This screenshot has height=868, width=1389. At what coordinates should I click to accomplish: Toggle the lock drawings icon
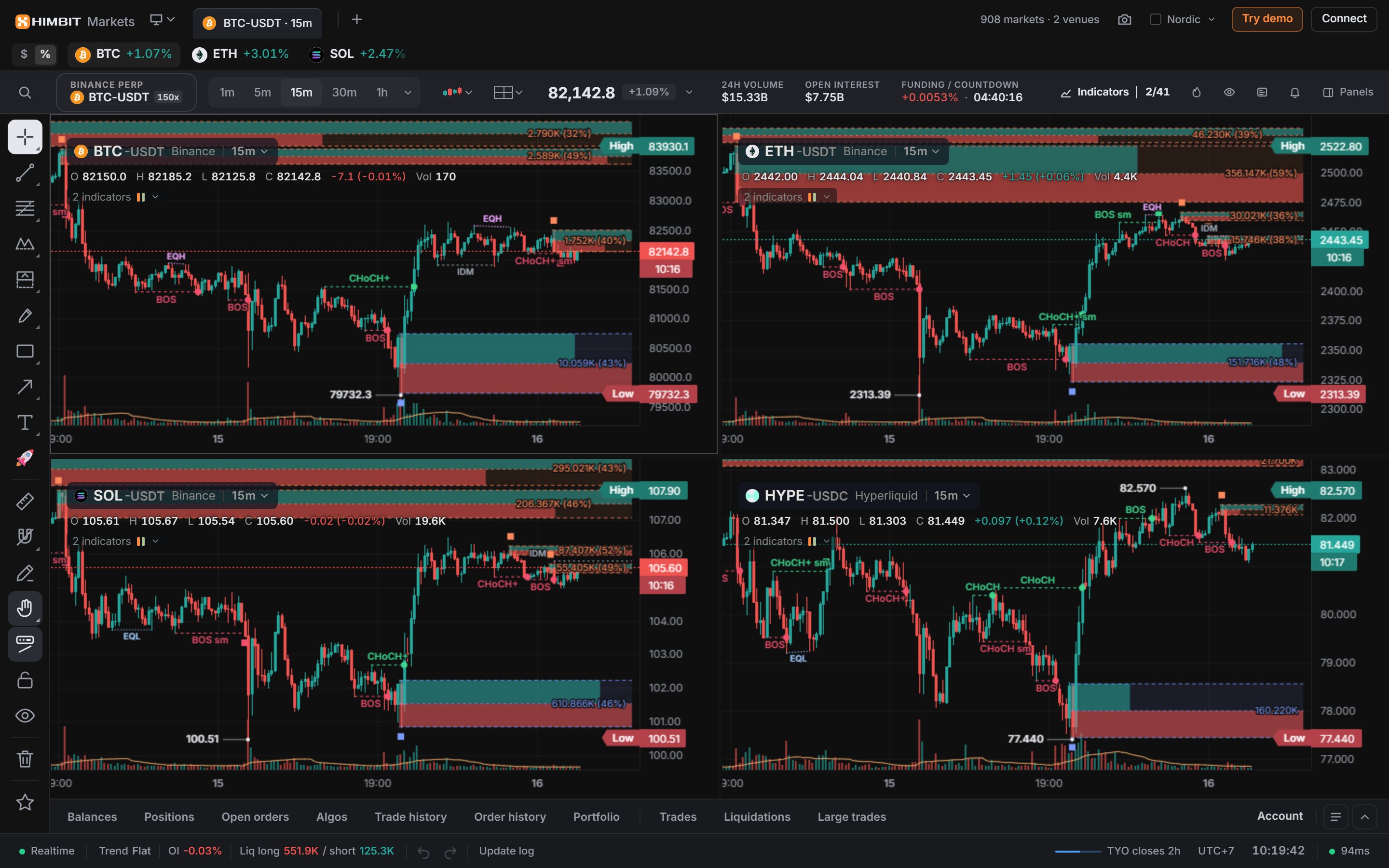(x=25, y=680)
